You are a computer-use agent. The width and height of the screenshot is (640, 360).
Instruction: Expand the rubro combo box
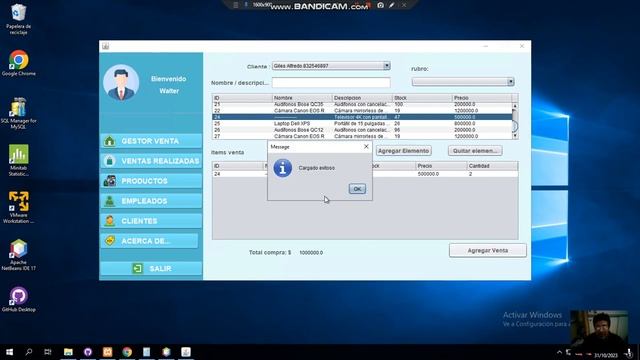coord(510,82)
